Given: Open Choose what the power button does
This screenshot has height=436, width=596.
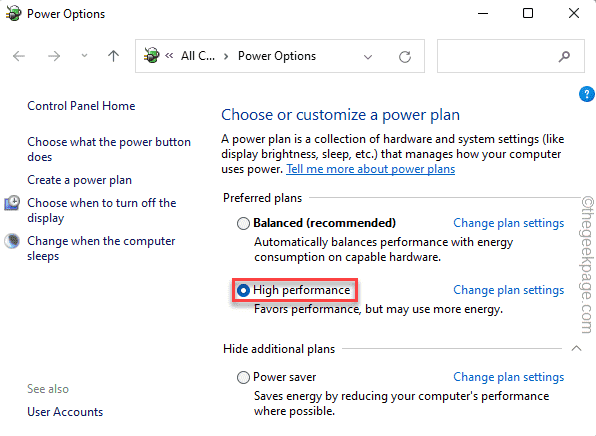Looking at the screenshot, I should coord(109,149).
